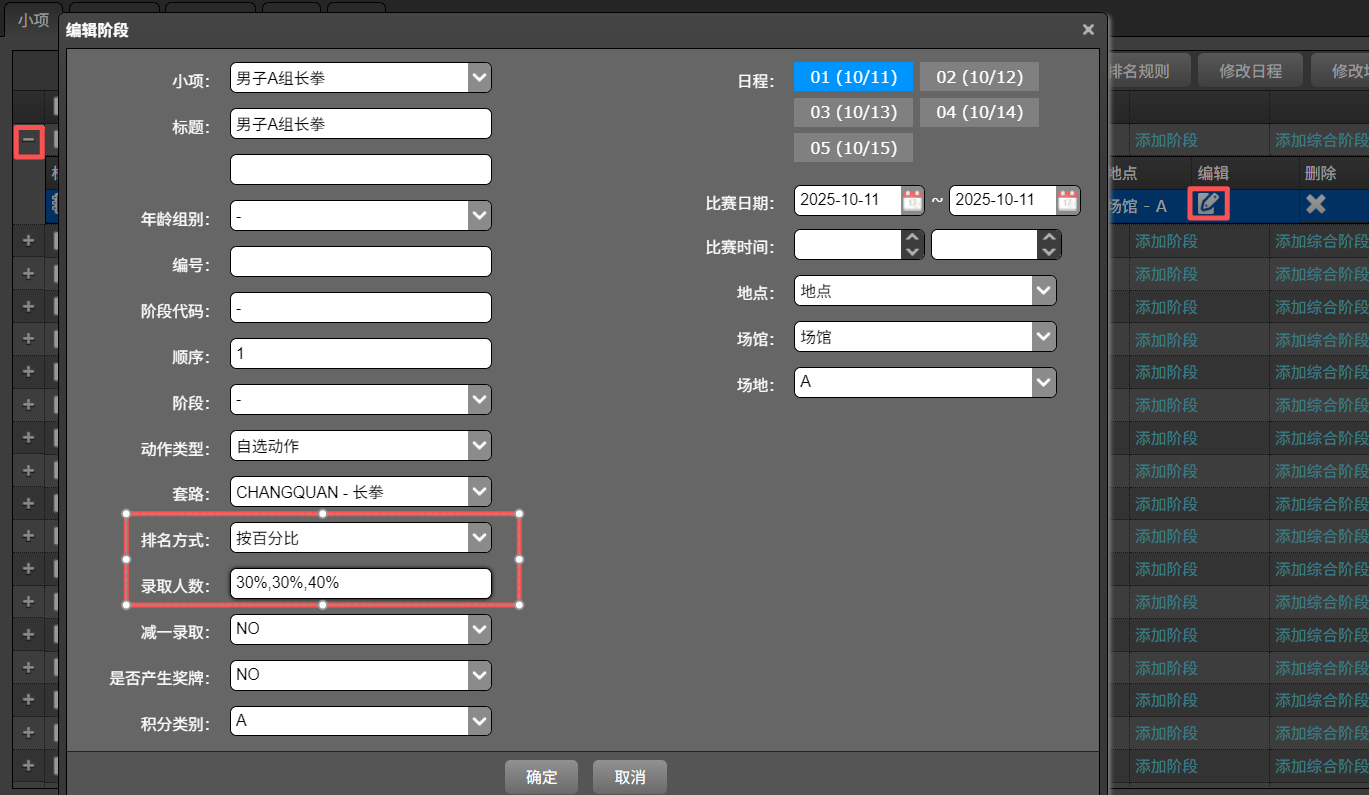Click the 确定 button
1369x795 pixels.
click(x=541, y=777)
